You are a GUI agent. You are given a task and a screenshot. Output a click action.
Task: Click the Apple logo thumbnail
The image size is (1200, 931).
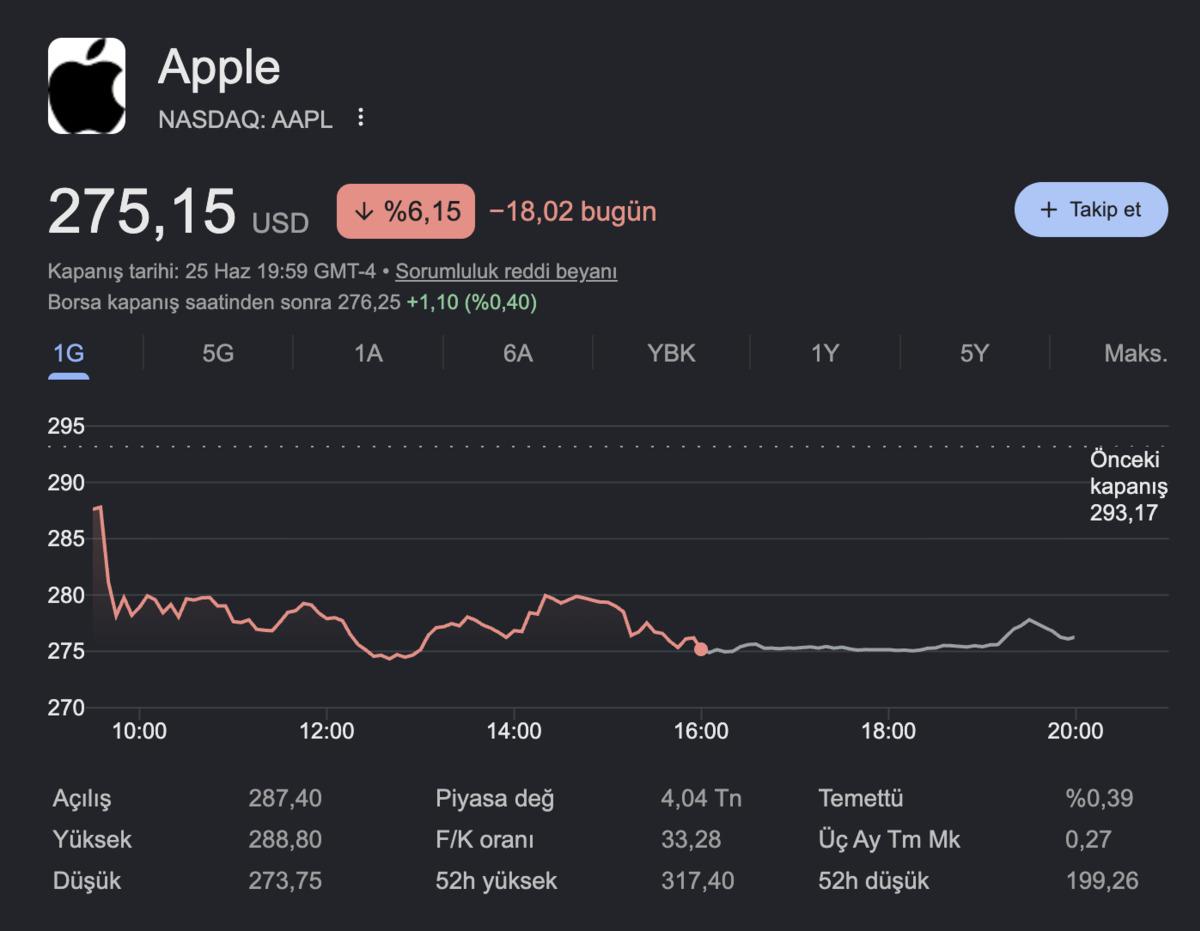coord(87,86)
